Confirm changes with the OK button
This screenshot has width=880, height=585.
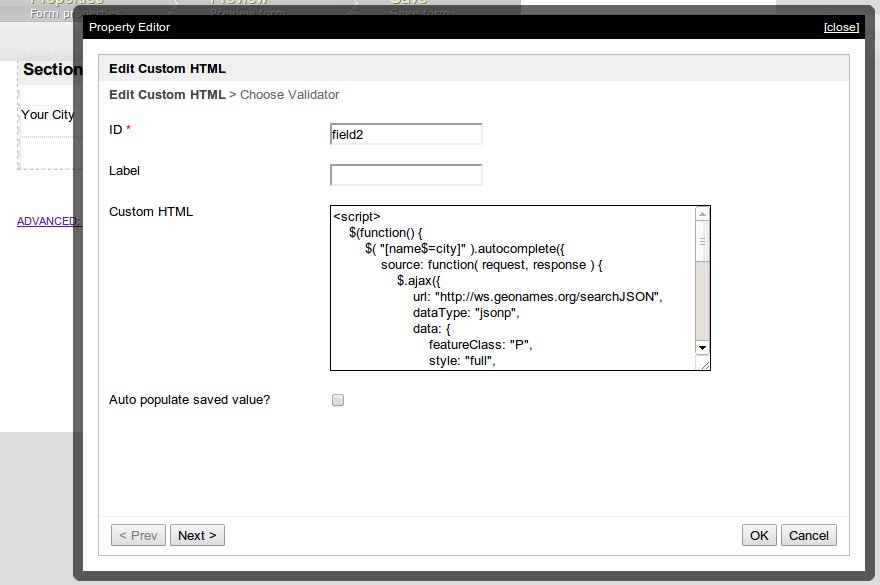point(759,535)
